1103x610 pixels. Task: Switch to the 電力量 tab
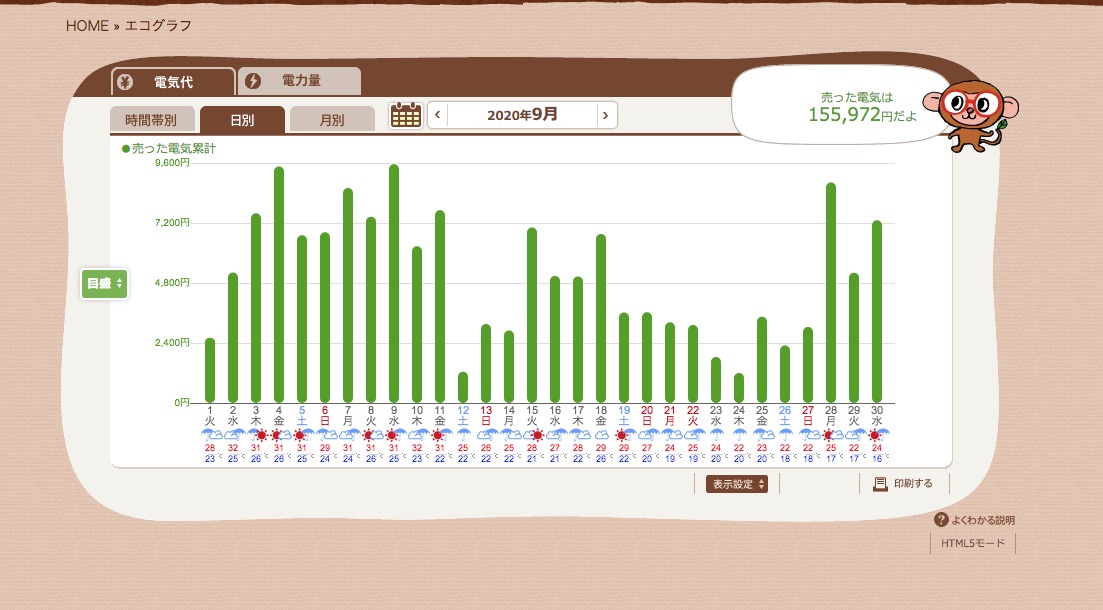pyautogui.click(x=300, y=81)
